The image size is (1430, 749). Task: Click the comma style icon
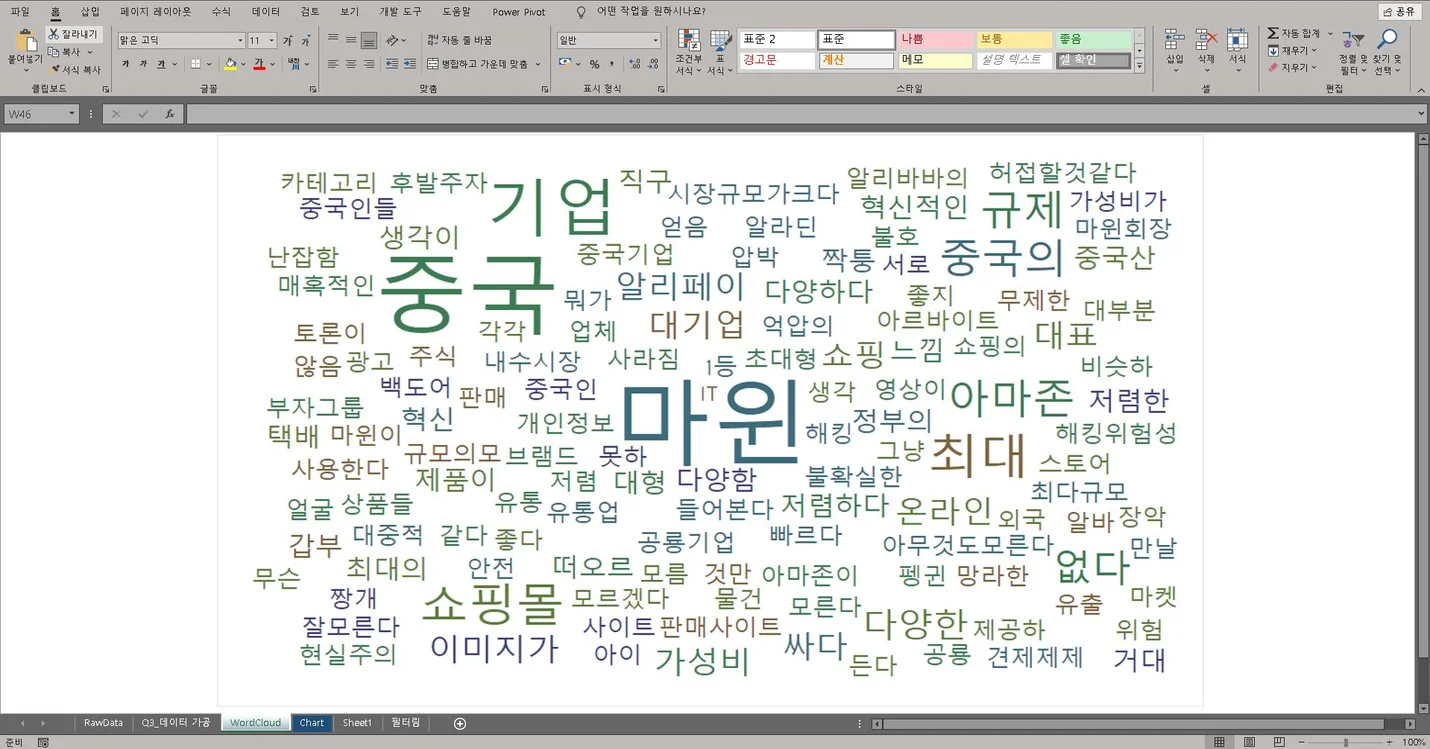[x=611, y=64]
